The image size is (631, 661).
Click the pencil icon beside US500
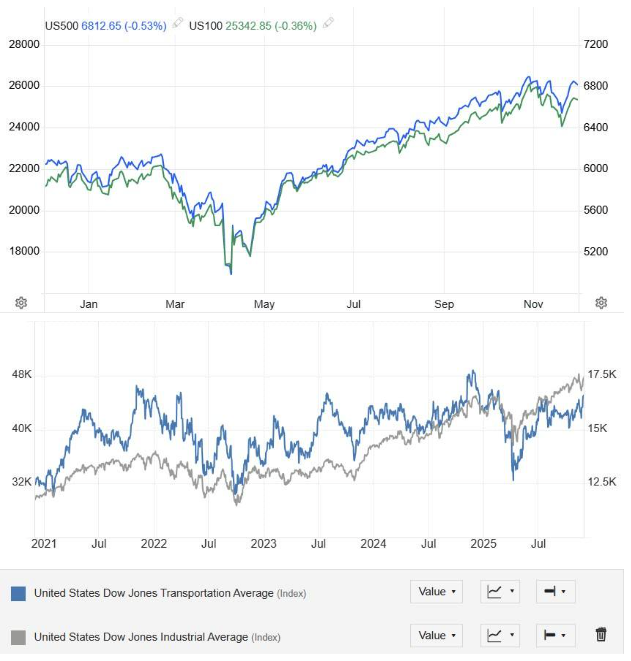tap(178, 24)
